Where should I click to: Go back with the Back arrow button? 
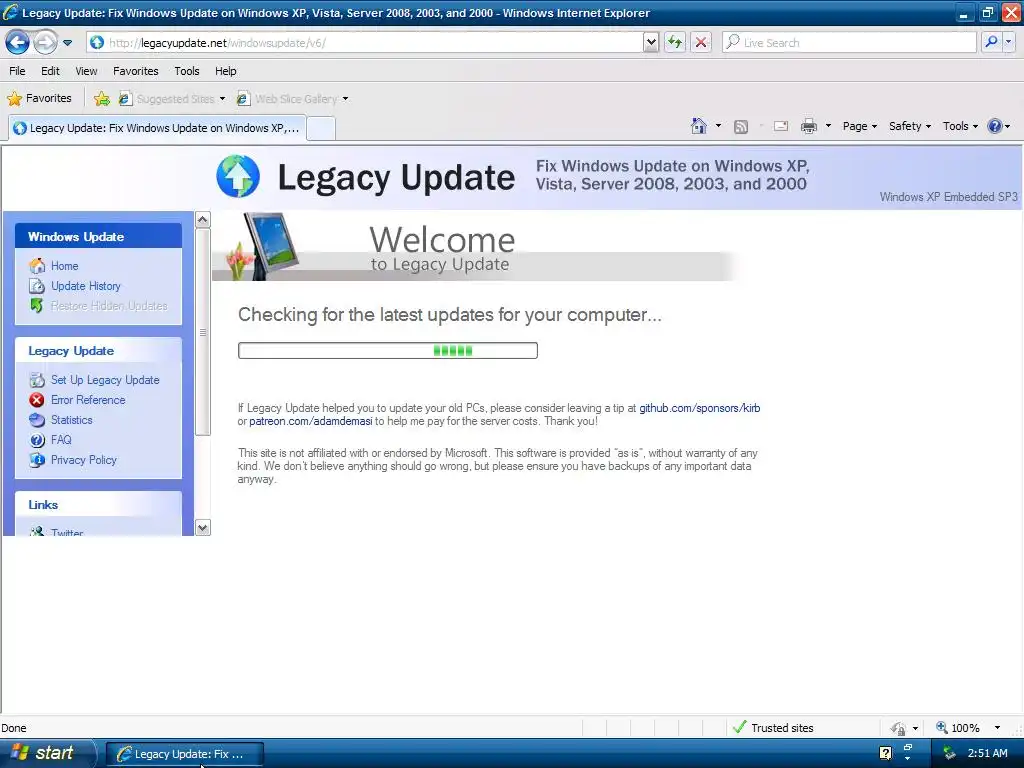[18, 43]
